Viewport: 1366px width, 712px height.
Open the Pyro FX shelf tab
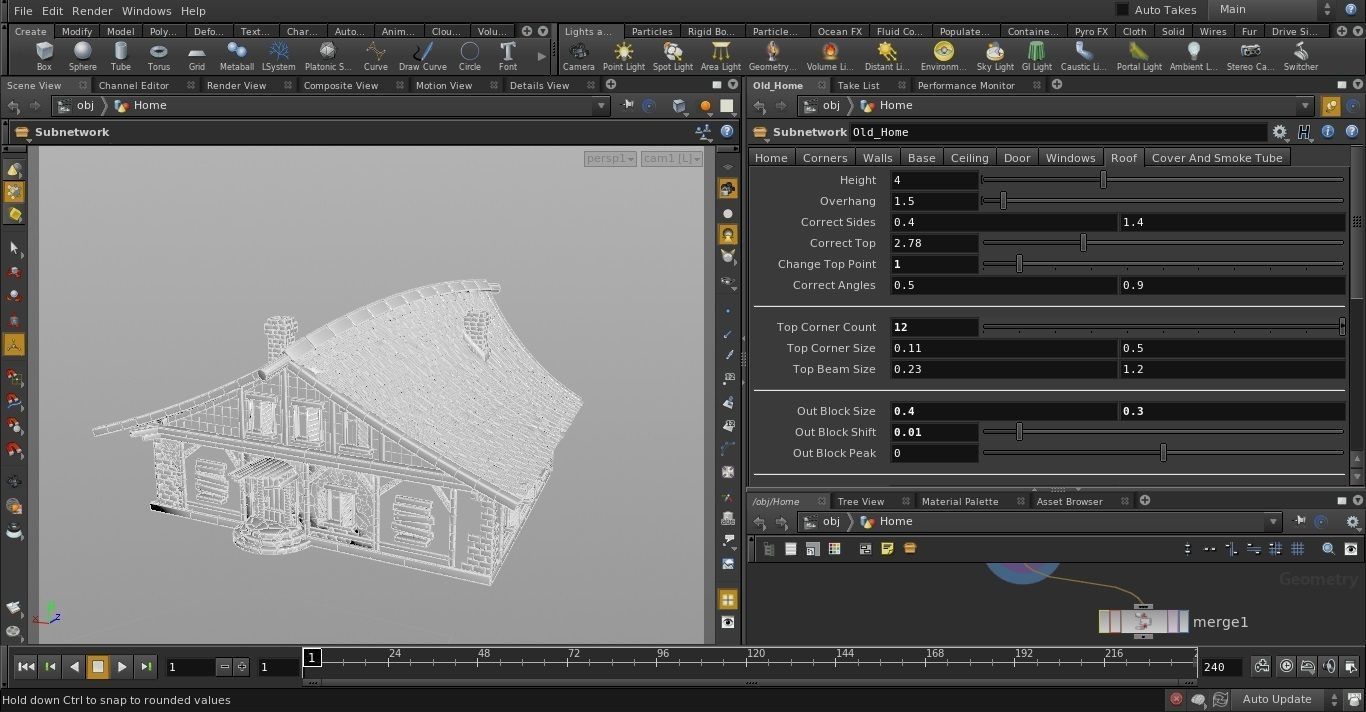click(1091, 32)
